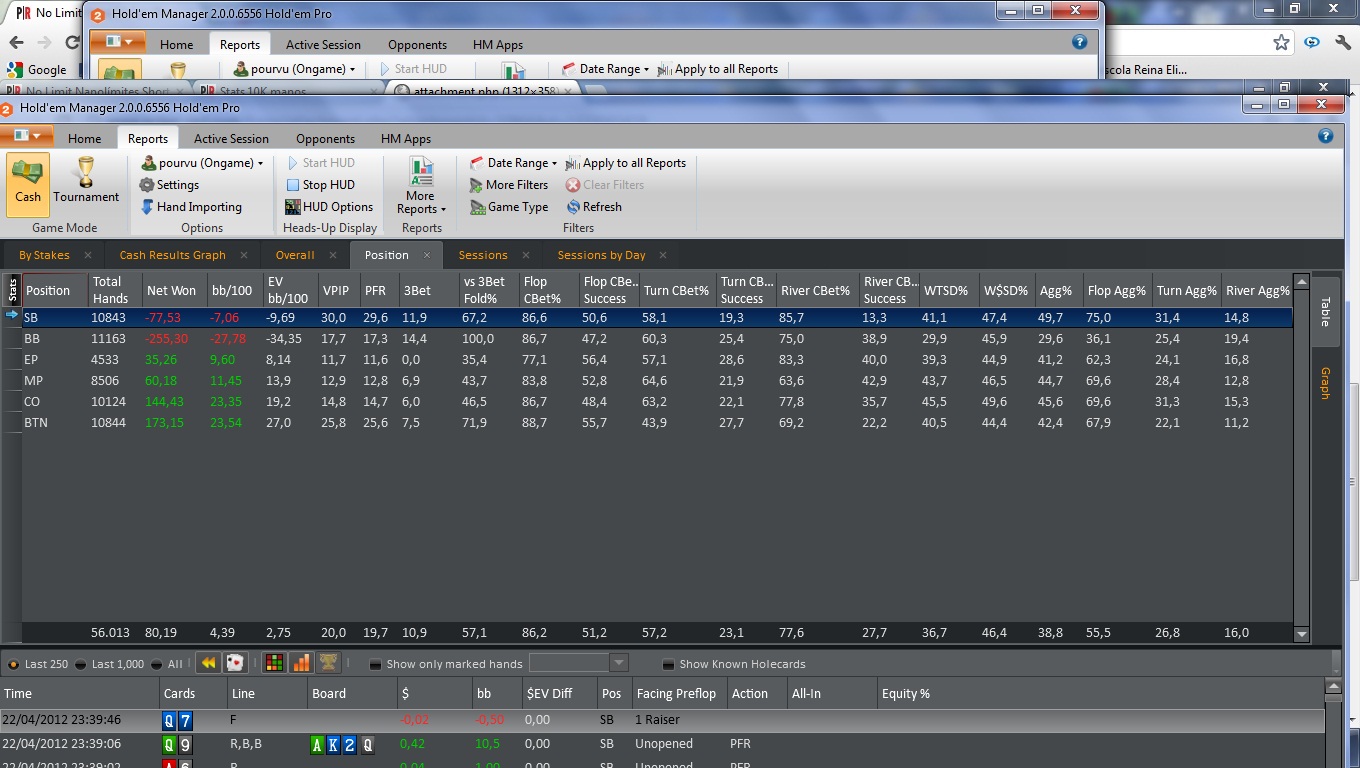The width and height of the screenshot is (1360, 768).
Task: Select the CO position row
Action: [x=657, y=402]
